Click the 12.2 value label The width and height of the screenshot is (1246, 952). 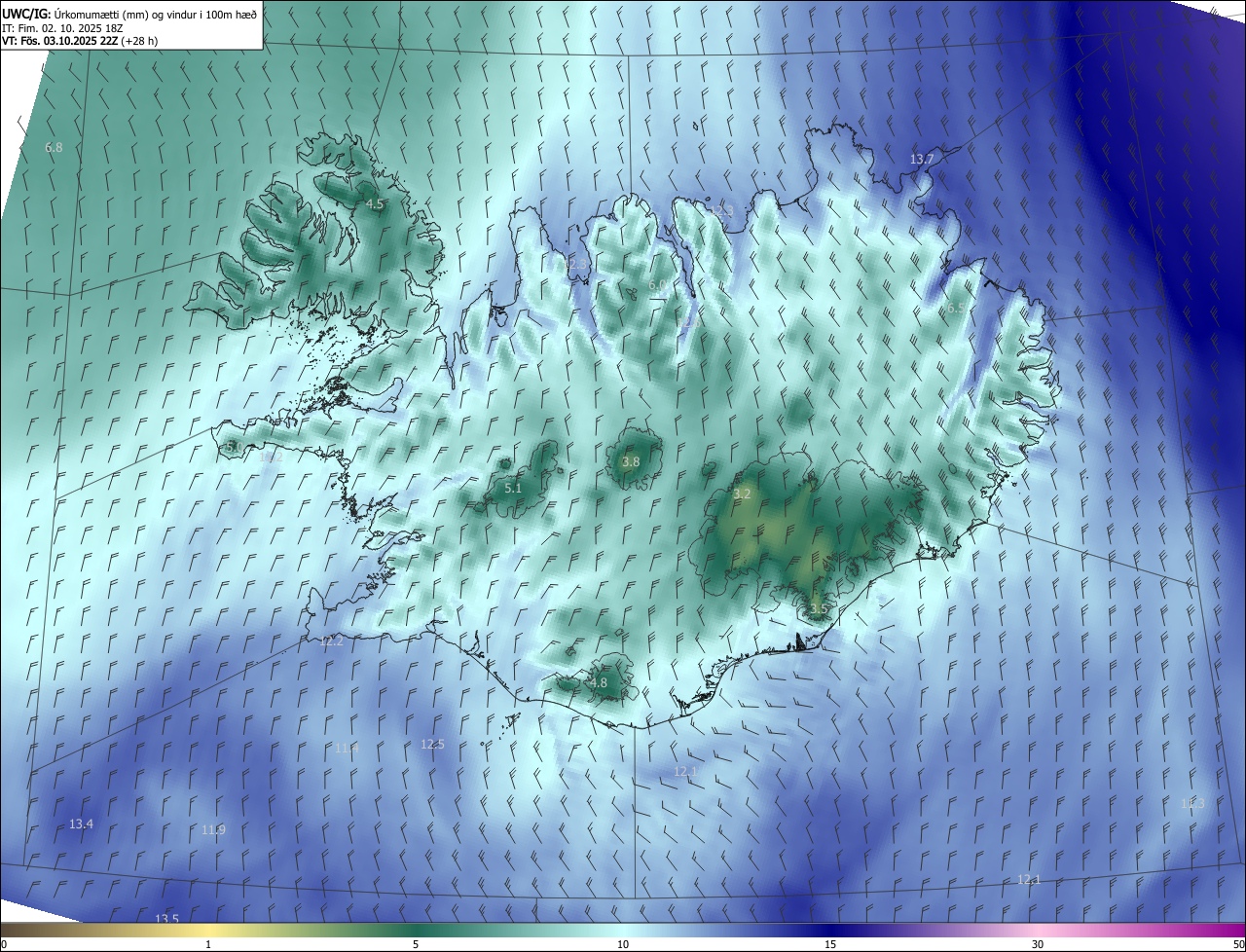[331, 641]
